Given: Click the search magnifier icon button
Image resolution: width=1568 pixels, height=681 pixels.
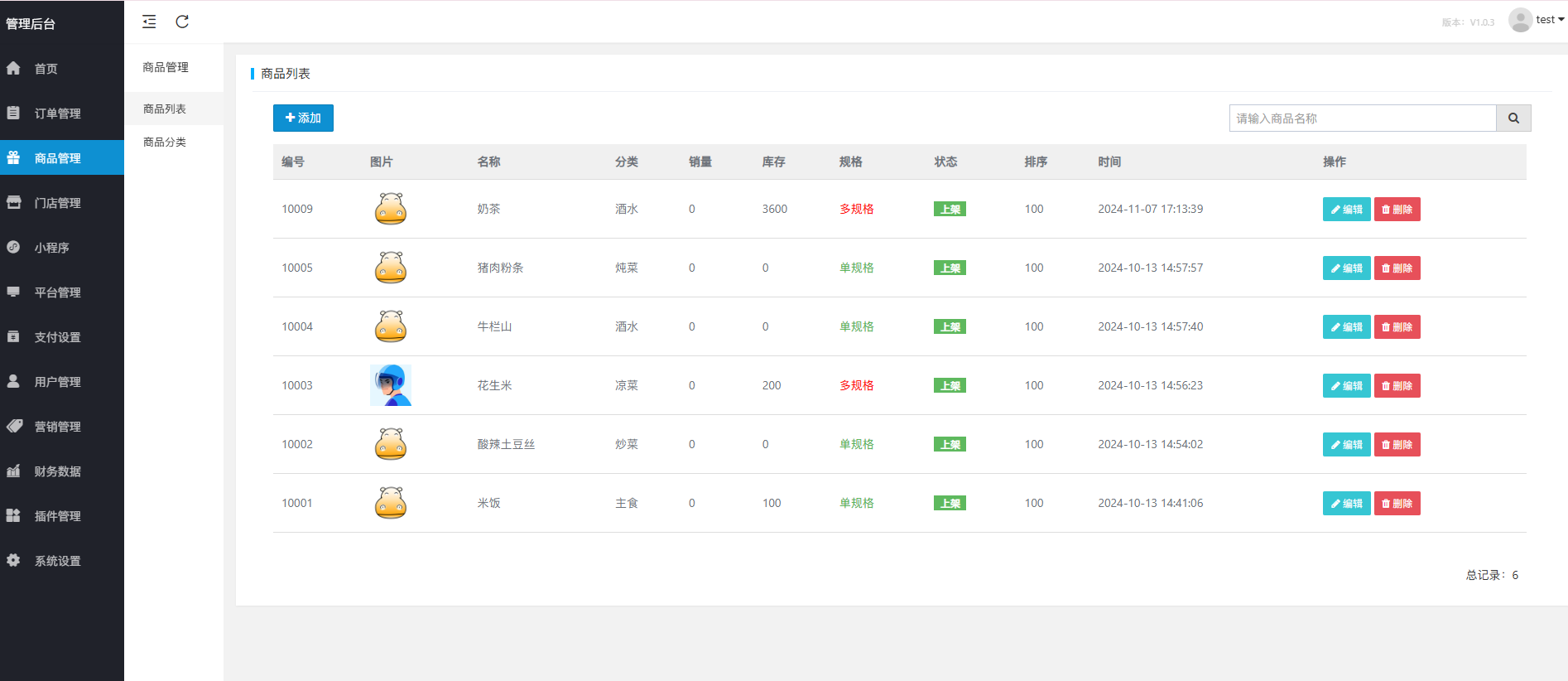Looking at the screenshot, I should click(1513, 118).
